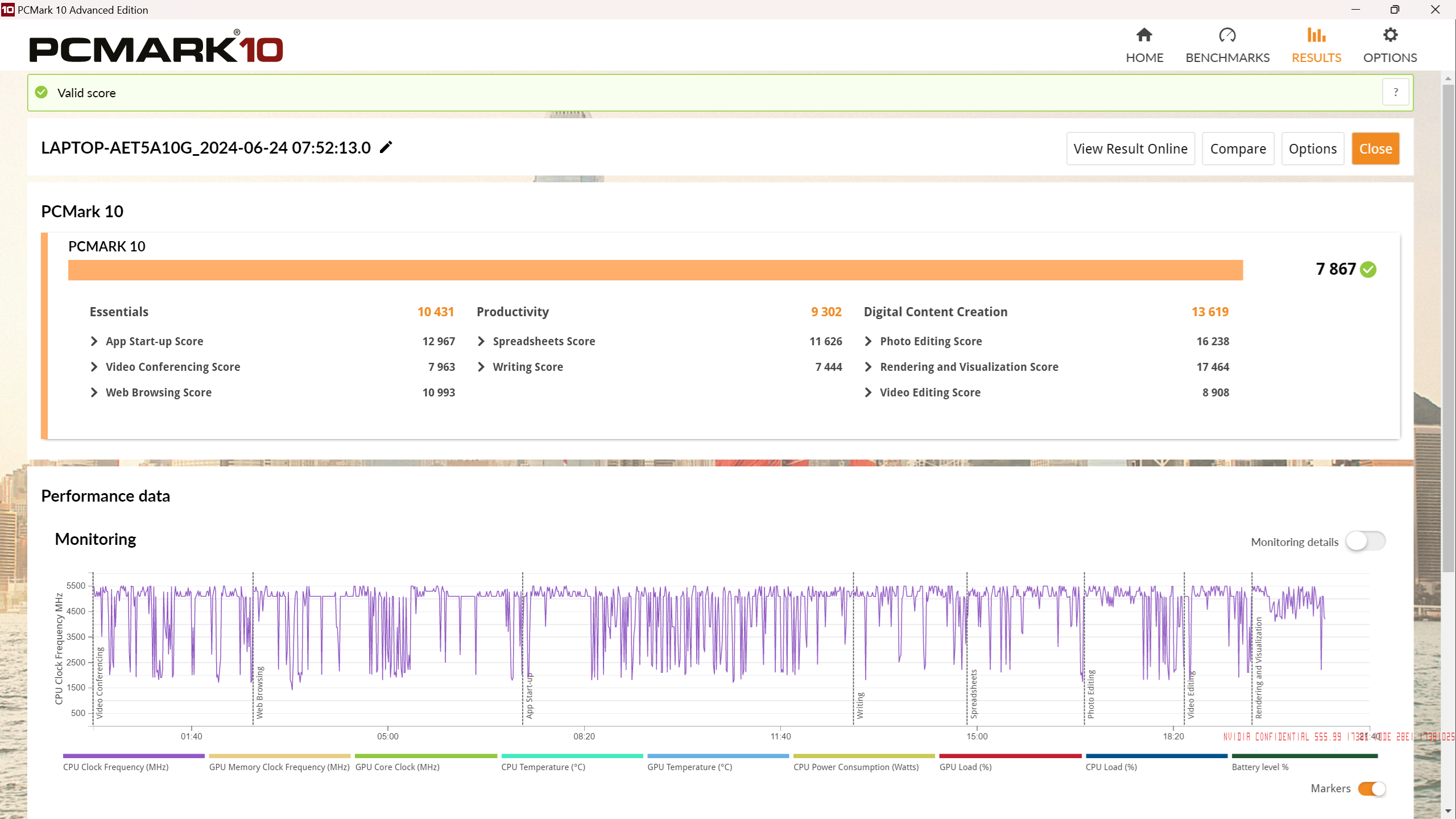This screenshot has height=819, width=1456.
Task: Click the Web Browsing chart marker
Action: click(260, 692)
